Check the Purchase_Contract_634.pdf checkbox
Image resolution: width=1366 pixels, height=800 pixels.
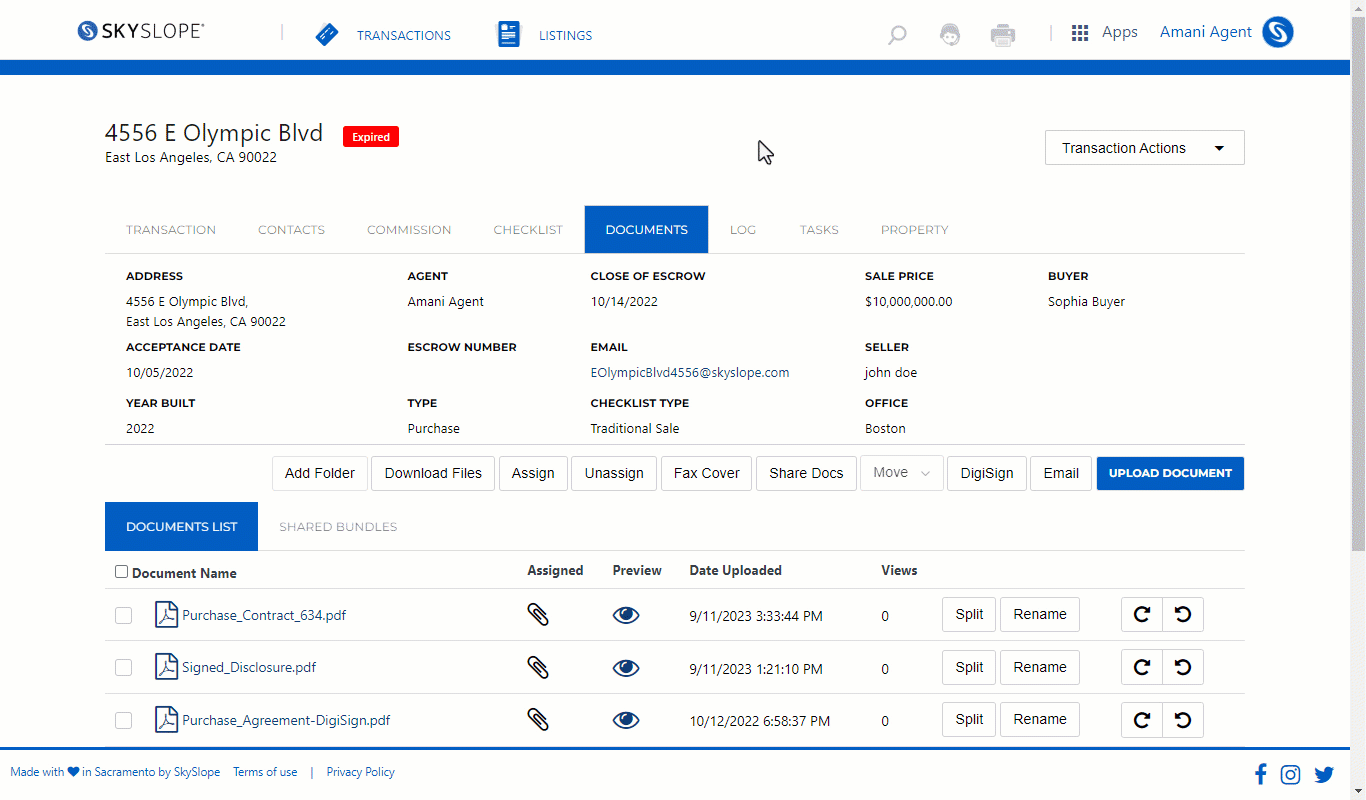[123, 615]
